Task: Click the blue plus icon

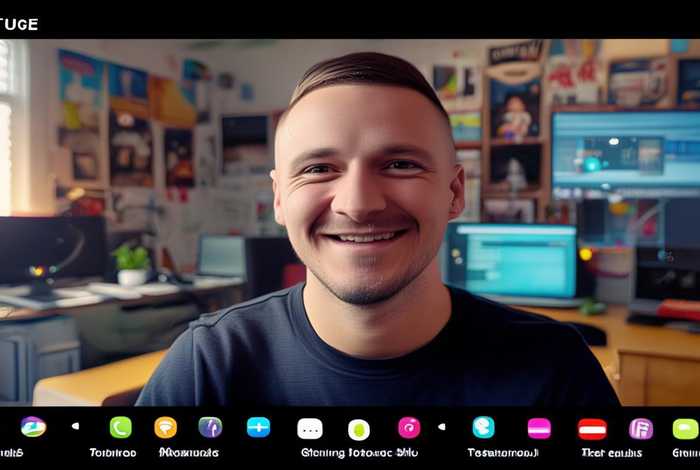Action: tap(259, 427)
